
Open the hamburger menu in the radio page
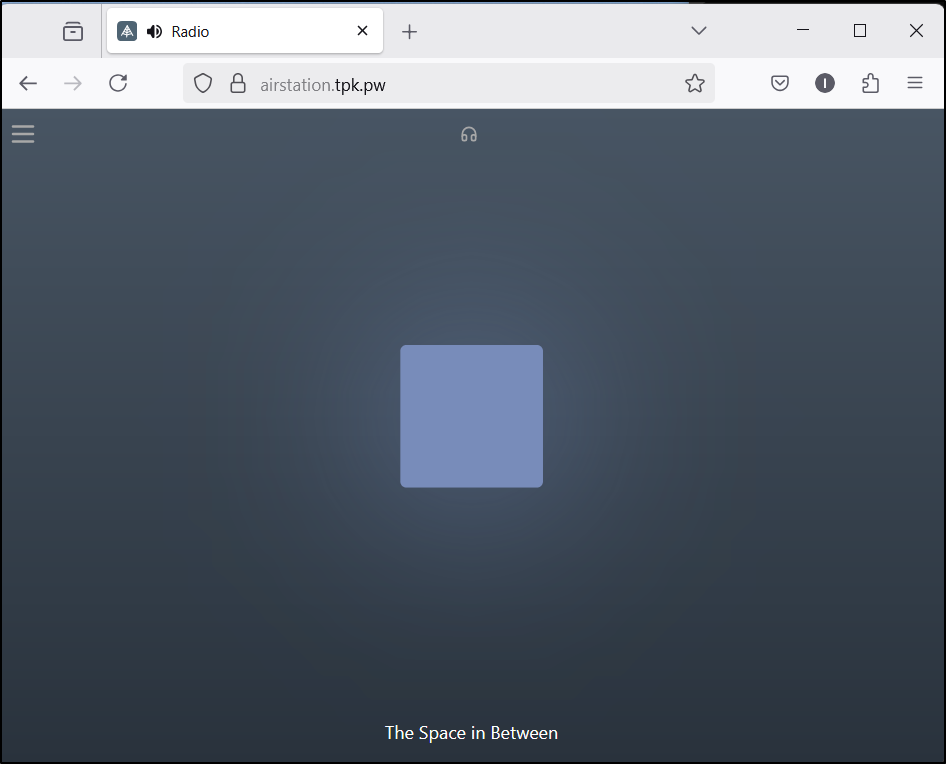click(x=23, y=133)
